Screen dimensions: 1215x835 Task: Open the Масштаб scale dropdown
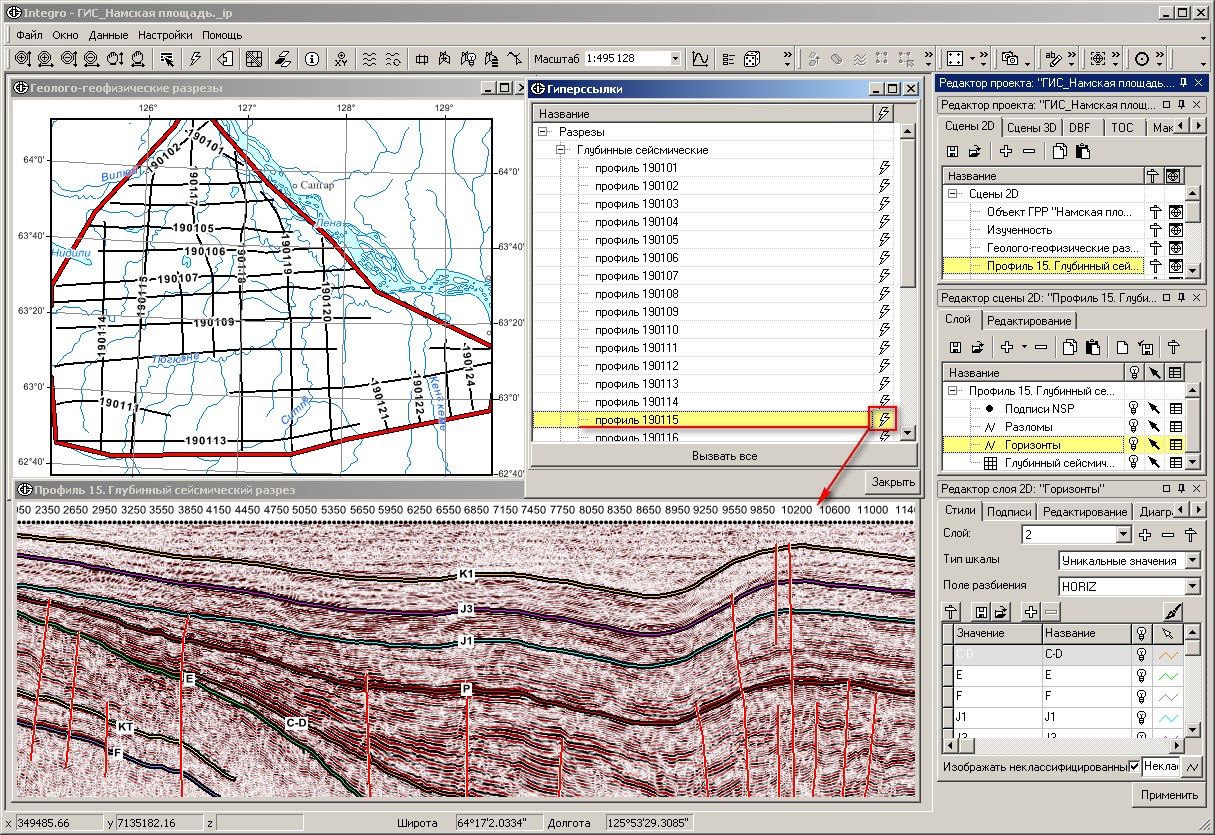click(x=675, y=58)
